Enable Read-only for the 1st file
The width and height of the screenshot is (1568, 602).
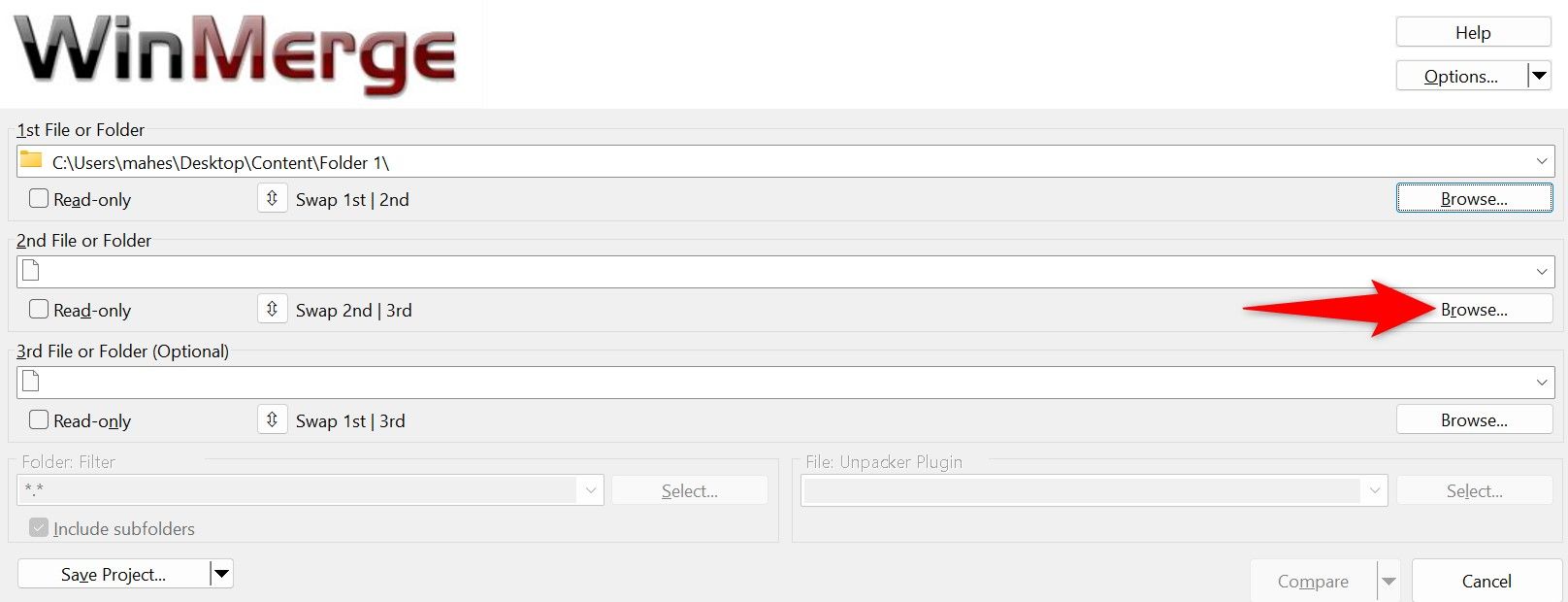click(x=39, y=199)
